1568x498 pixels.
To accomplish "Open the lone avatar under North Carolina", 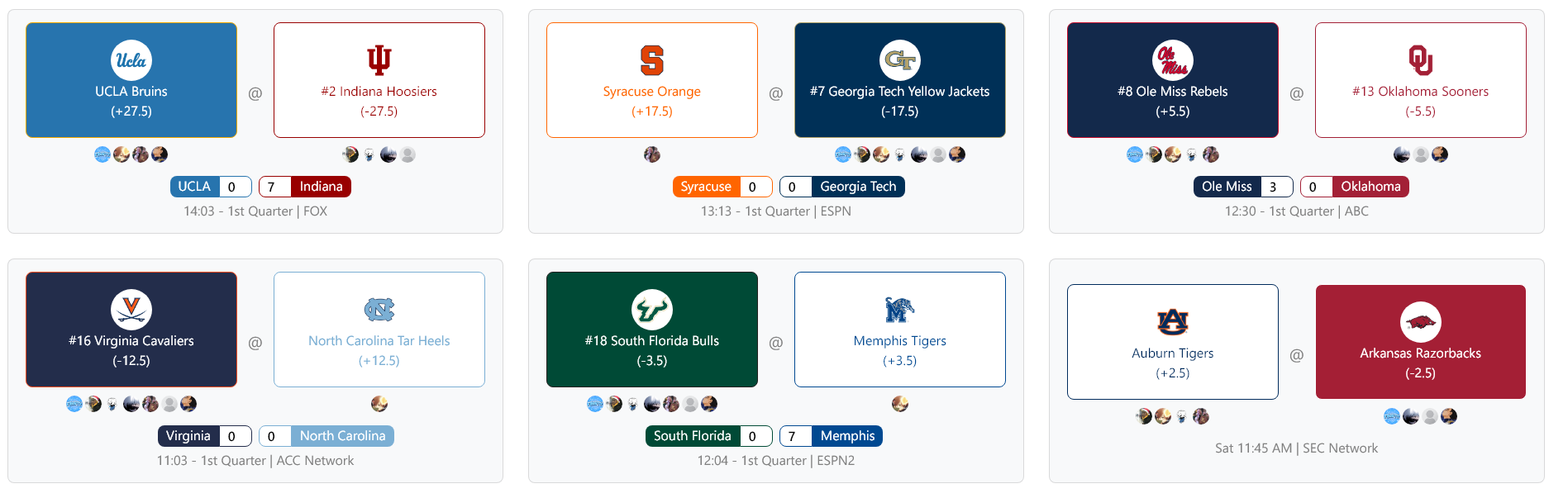I will pos(379,404).
